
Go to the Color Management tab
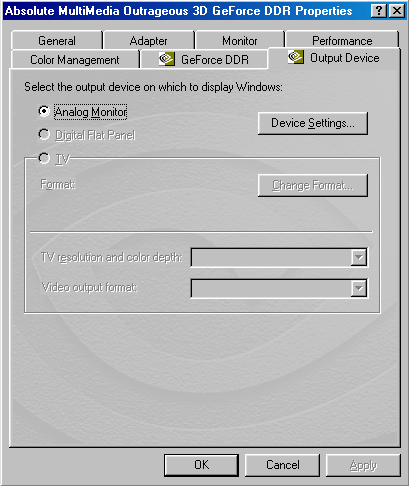coord(75,60)
